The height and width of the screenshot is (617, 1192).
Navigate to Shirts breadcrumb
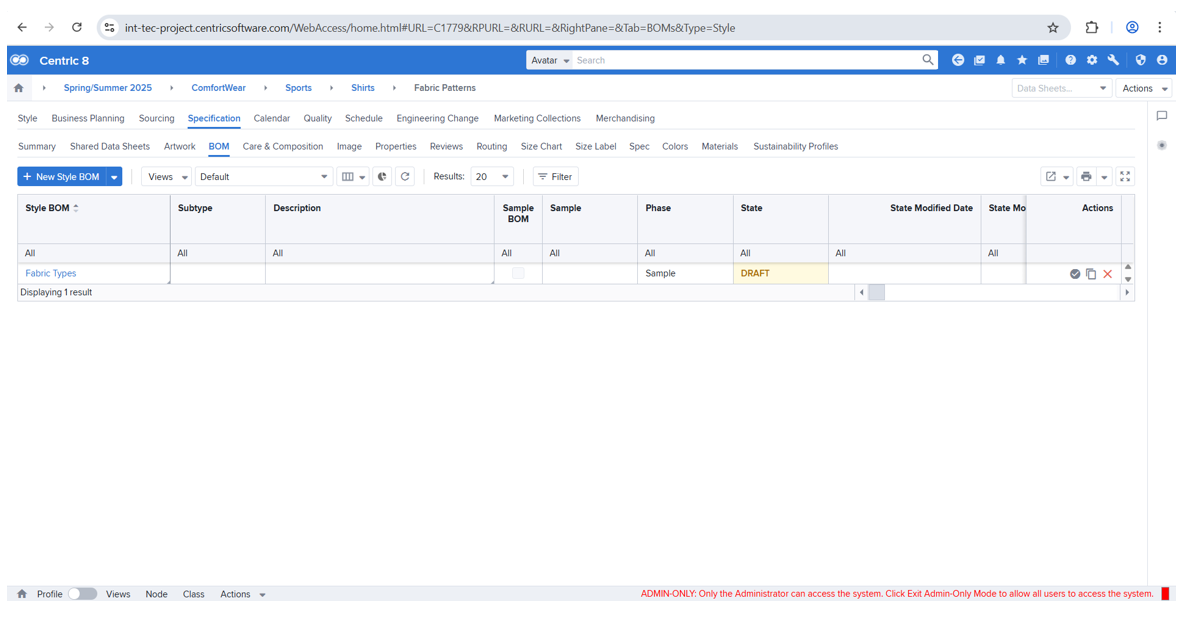tap(363, 88)
